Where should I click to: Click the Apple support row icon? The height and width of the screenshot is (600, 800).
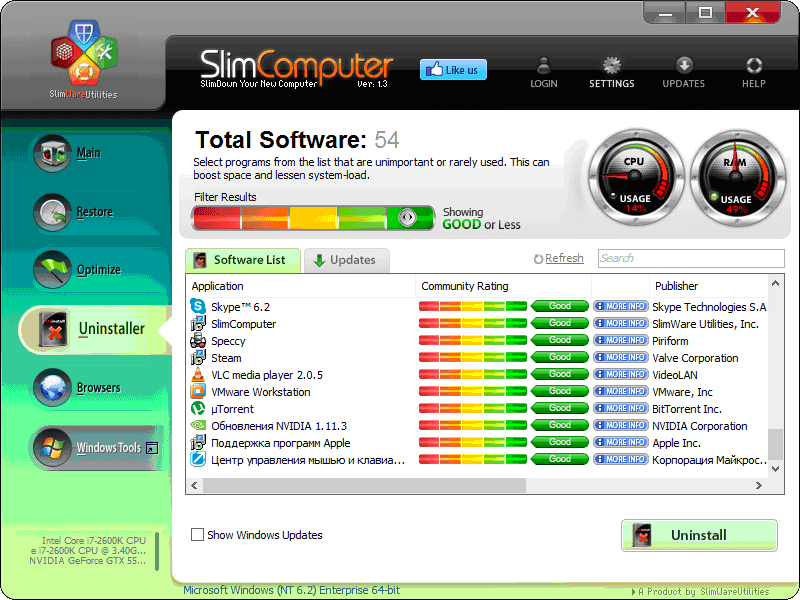click(197, 442)
